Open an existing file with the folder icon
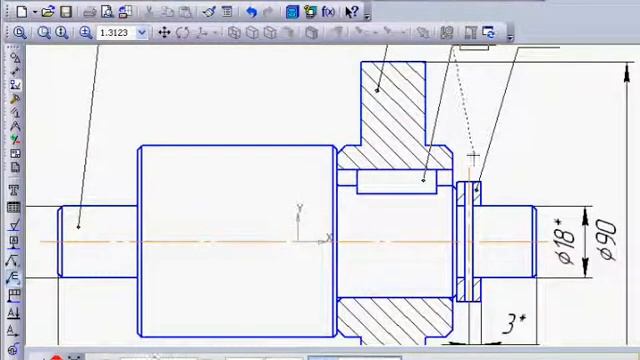Image resolution: width=640 pixels, height=360 pixels. point(48,12)
